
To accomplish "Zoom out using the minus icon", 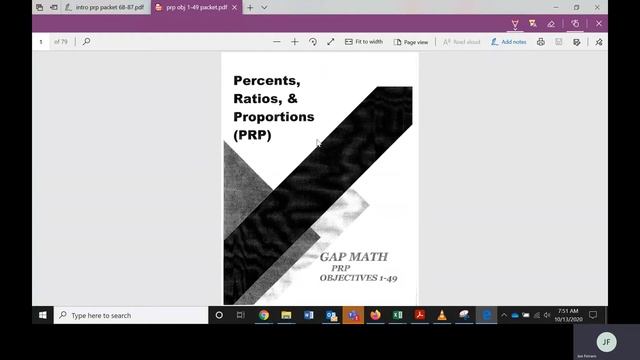I will click(276, 42).
